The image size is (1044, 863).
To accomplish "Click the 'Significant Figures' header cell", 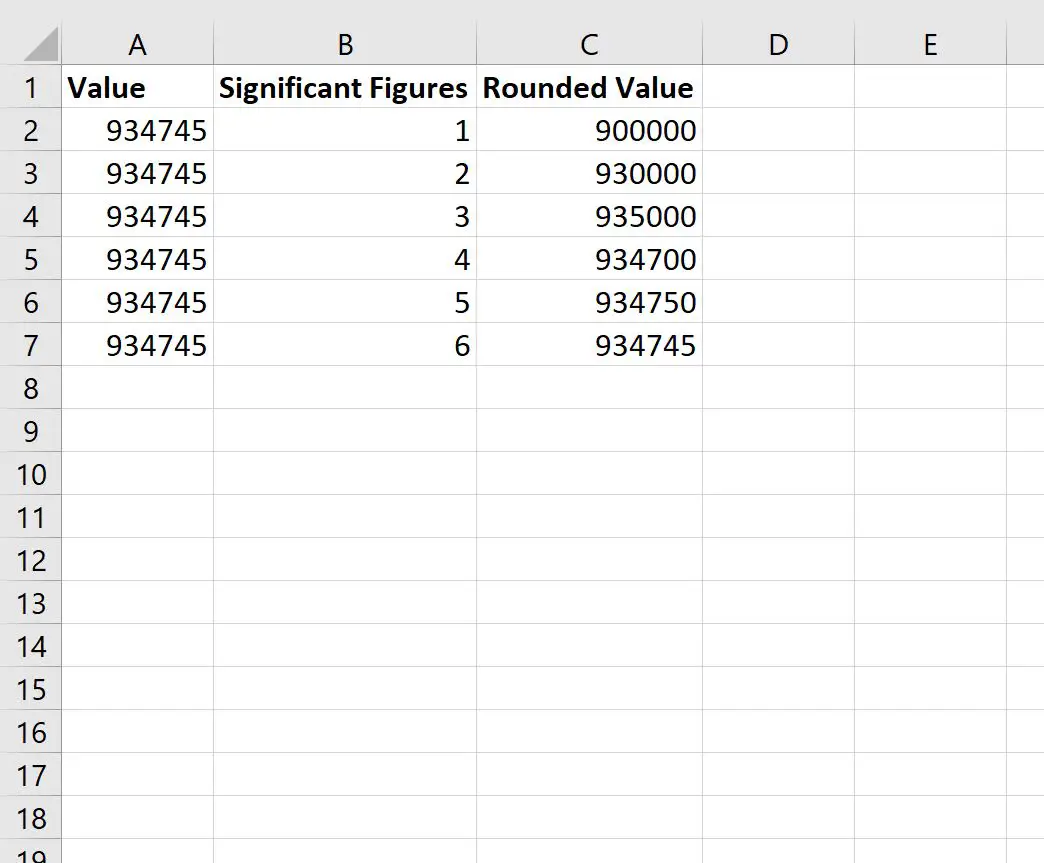I will (x=344, y=87).
